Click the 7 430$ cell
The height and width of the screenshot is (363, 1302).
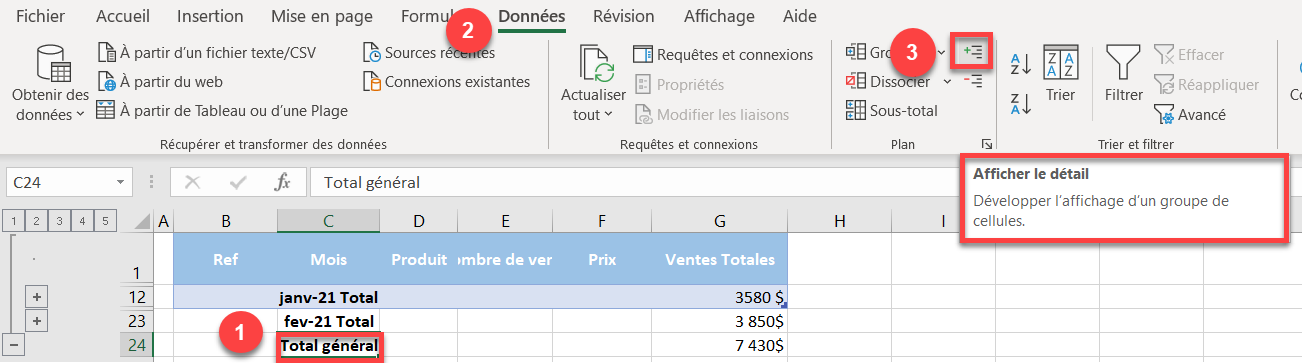(x=720, y=346)
